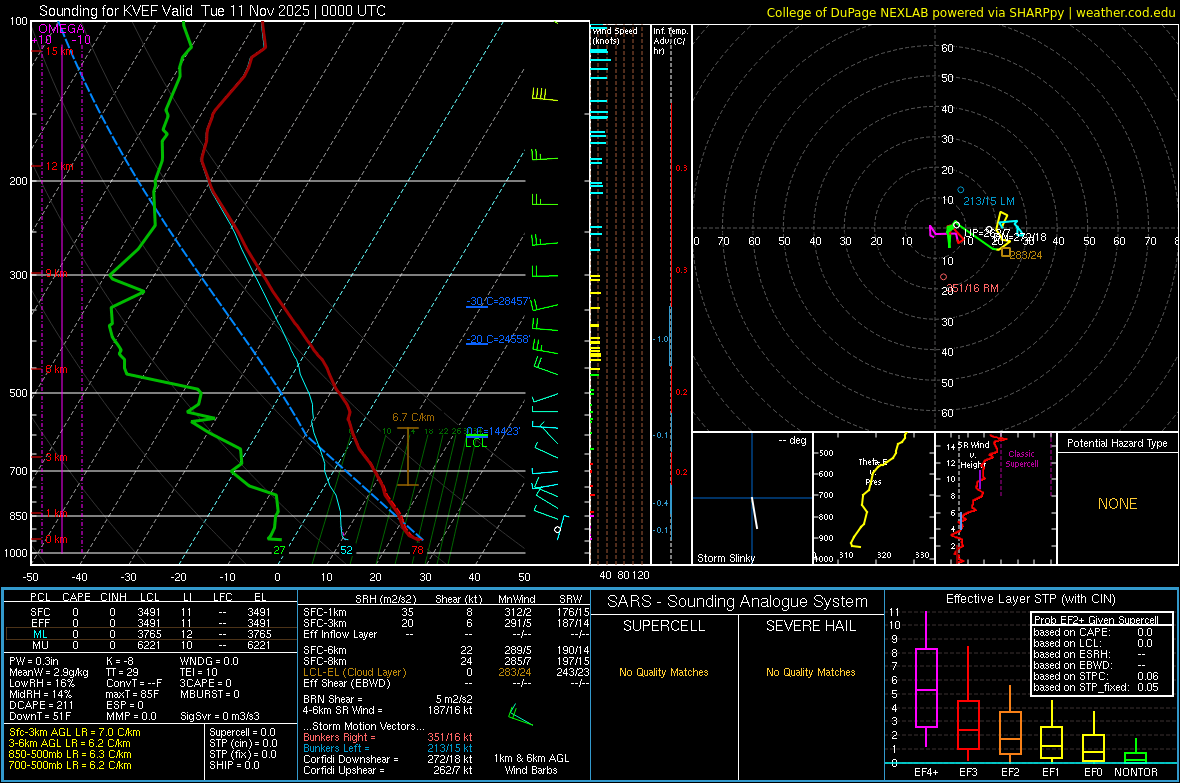Viewport: 1180px width, 783px height.
Task: Click the Prob EF2+ Given Supercell heading
Action: [1096, 620]
